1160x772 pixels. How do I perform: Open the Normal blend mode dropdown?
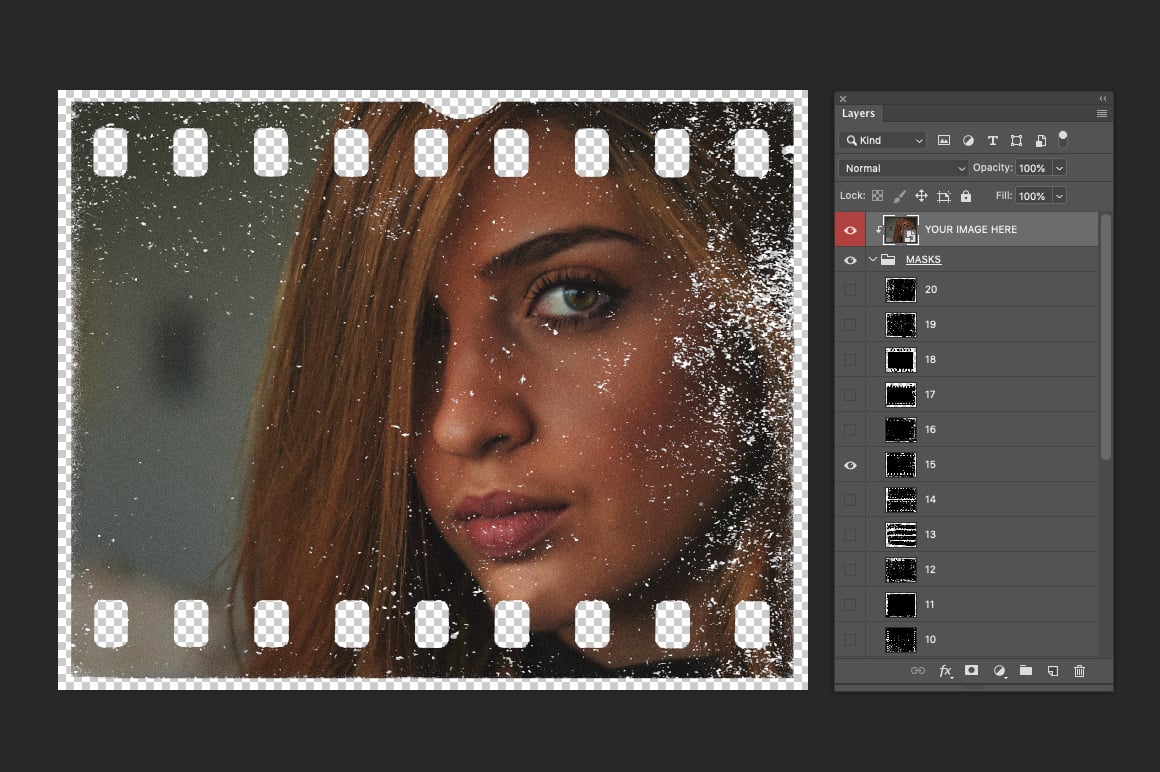click(x=903, y=169)
